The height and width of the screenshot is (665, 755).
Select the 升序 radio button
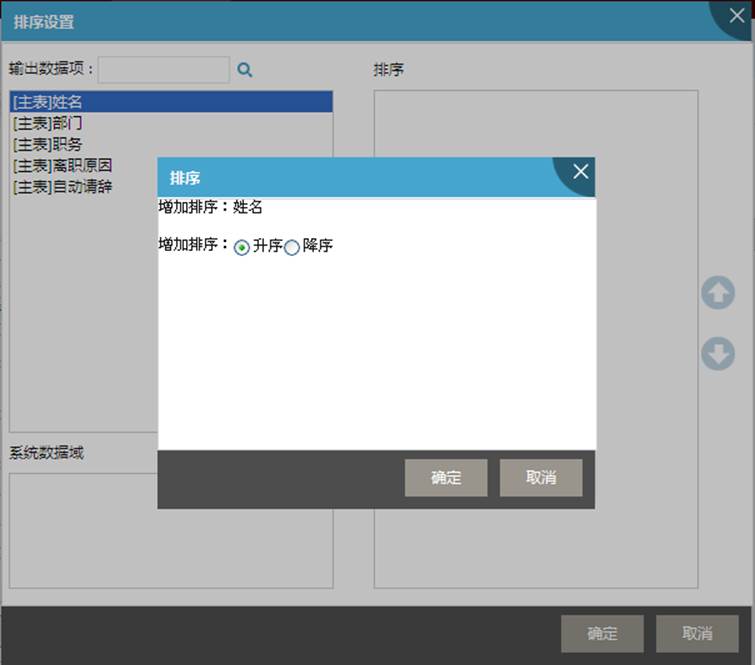point(242,248)
